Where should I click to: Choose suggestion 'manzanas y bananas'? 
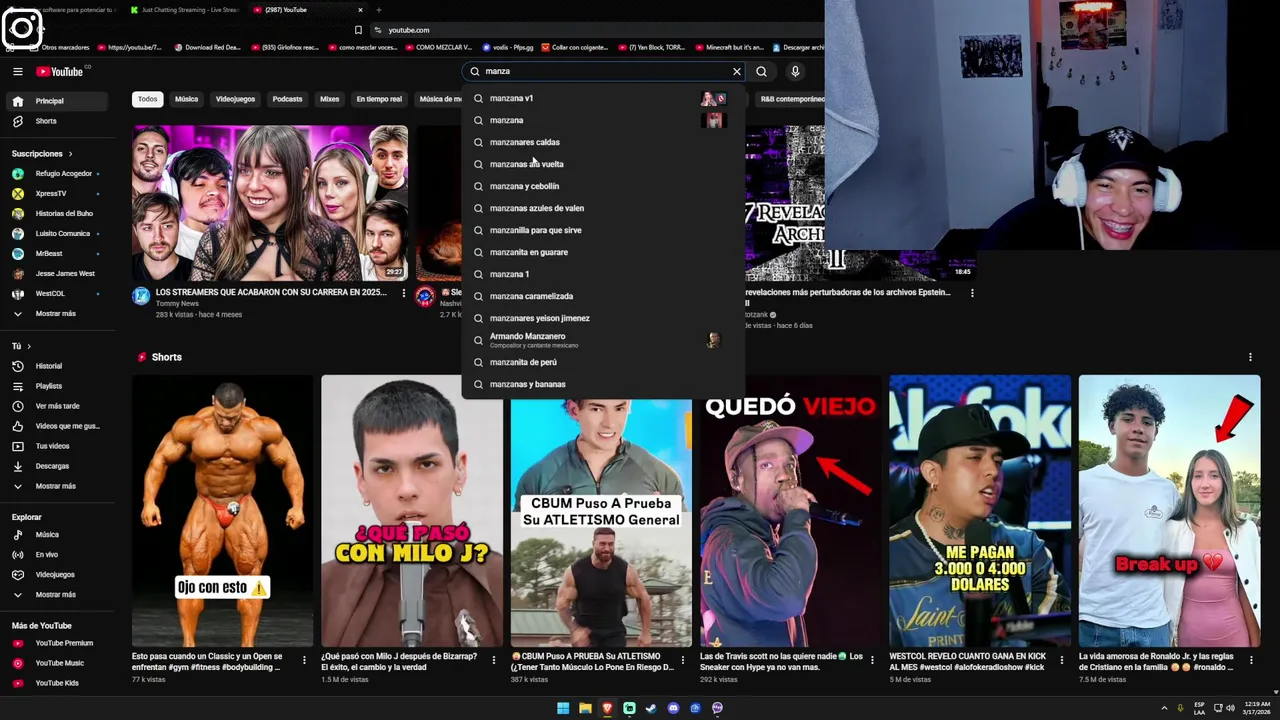coord(603,384)
